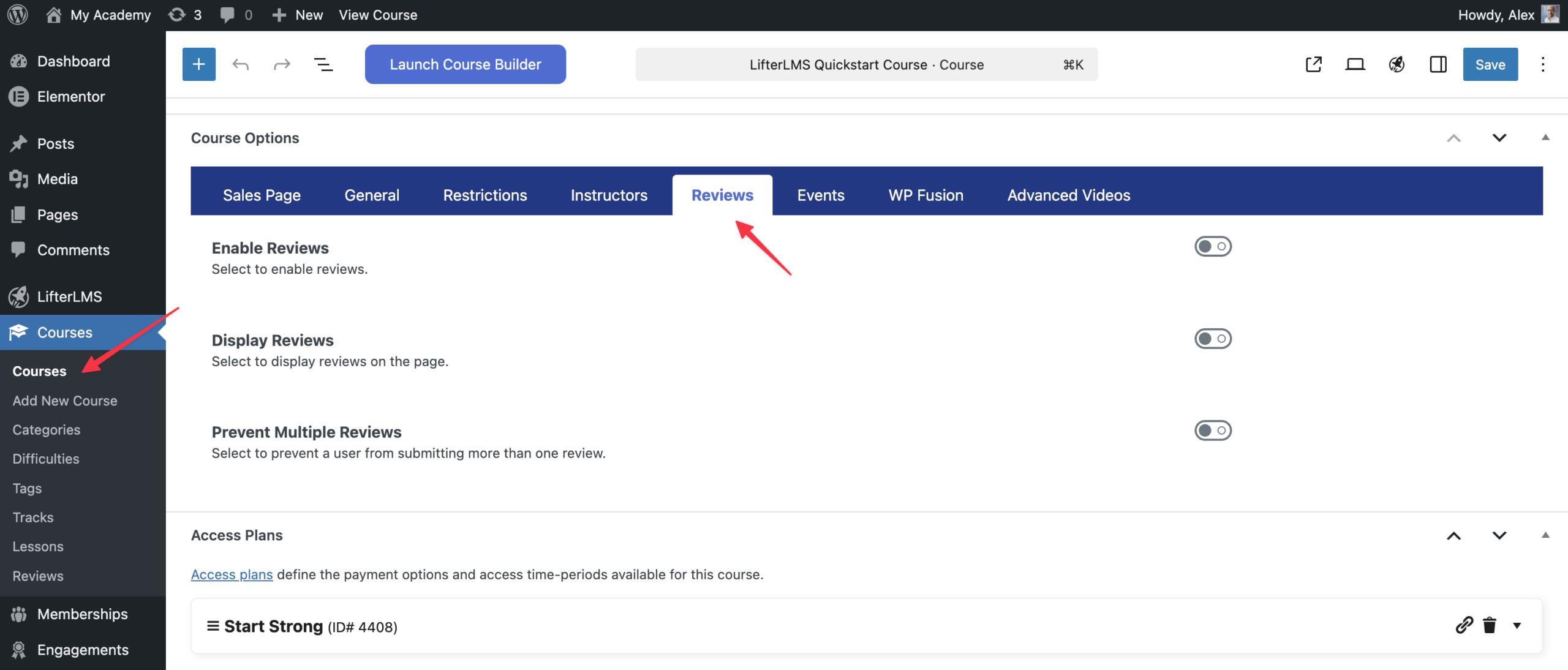Select the Reviews tab
The image size is (1568, 670).
click(x=722, y=195)
